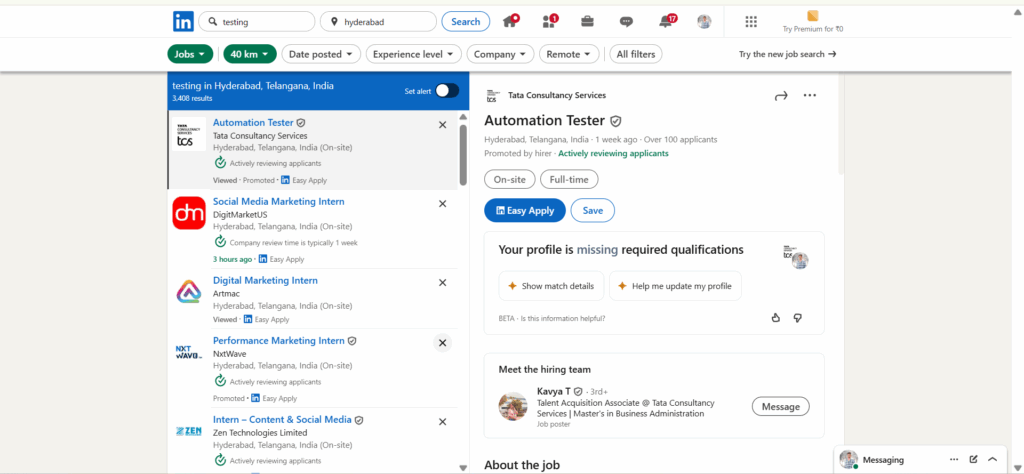Click job list scroll up arrow

tap(463, 117)
